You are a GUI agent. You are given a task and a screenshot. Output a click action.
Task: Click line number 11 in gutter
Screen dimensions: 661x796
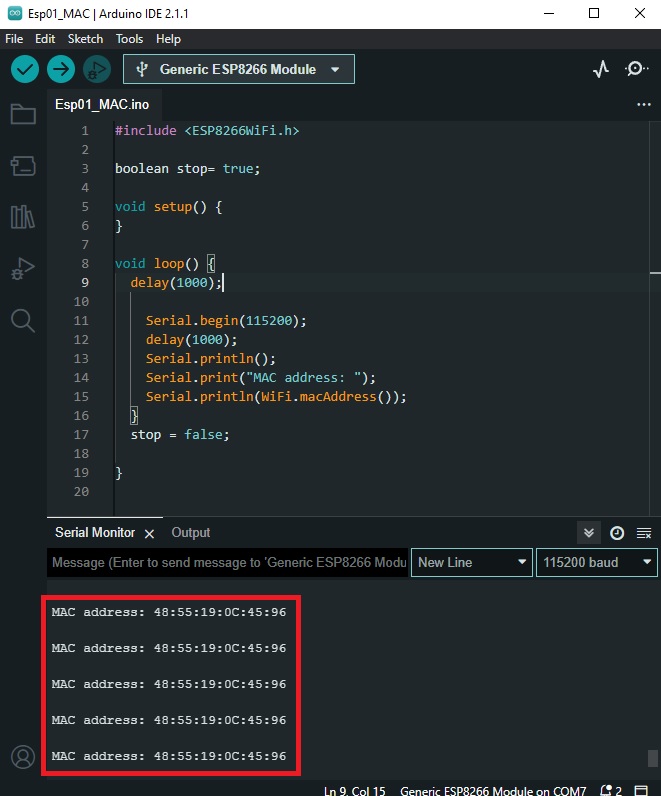(x=81, y=320)
